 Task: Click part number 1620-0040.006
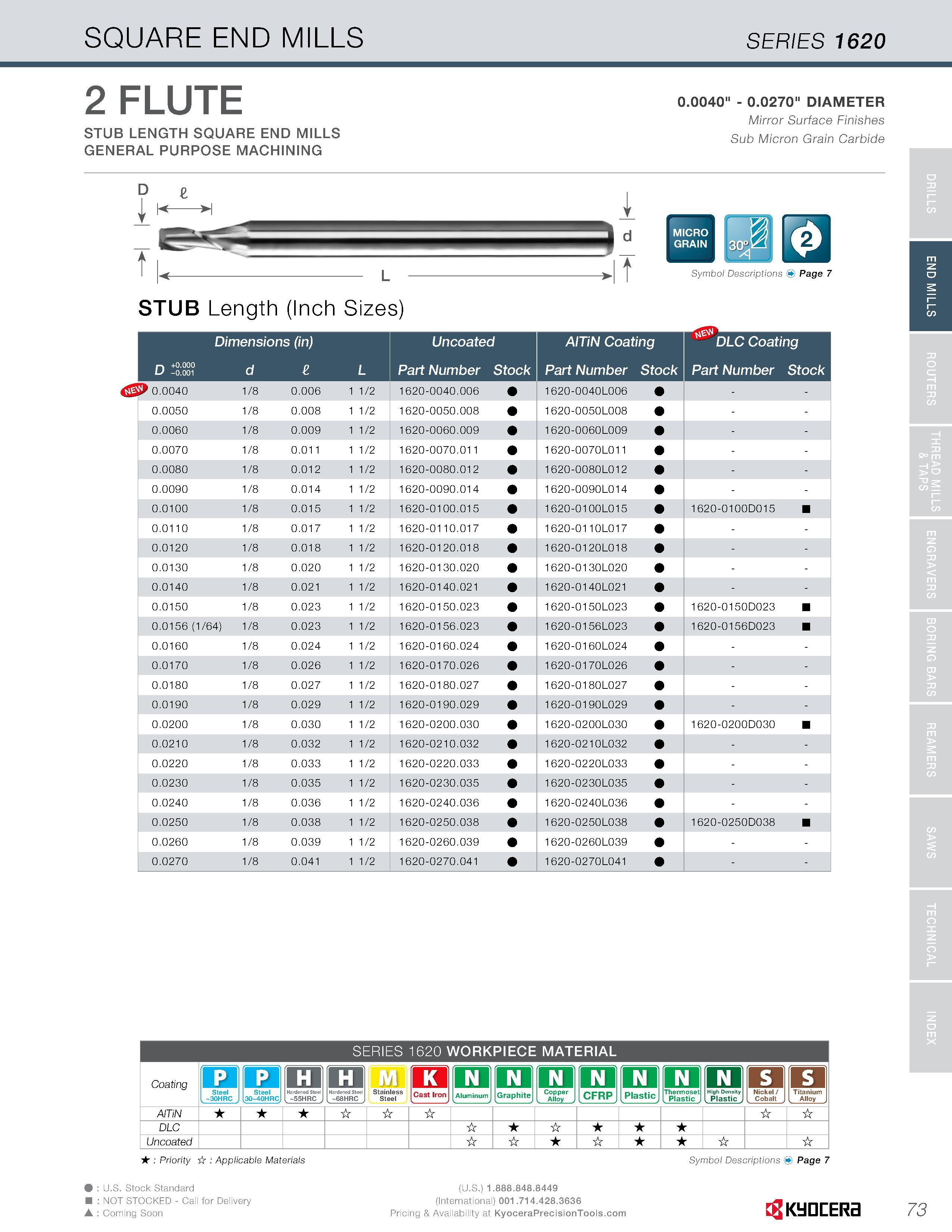click(x=439, y=391)
